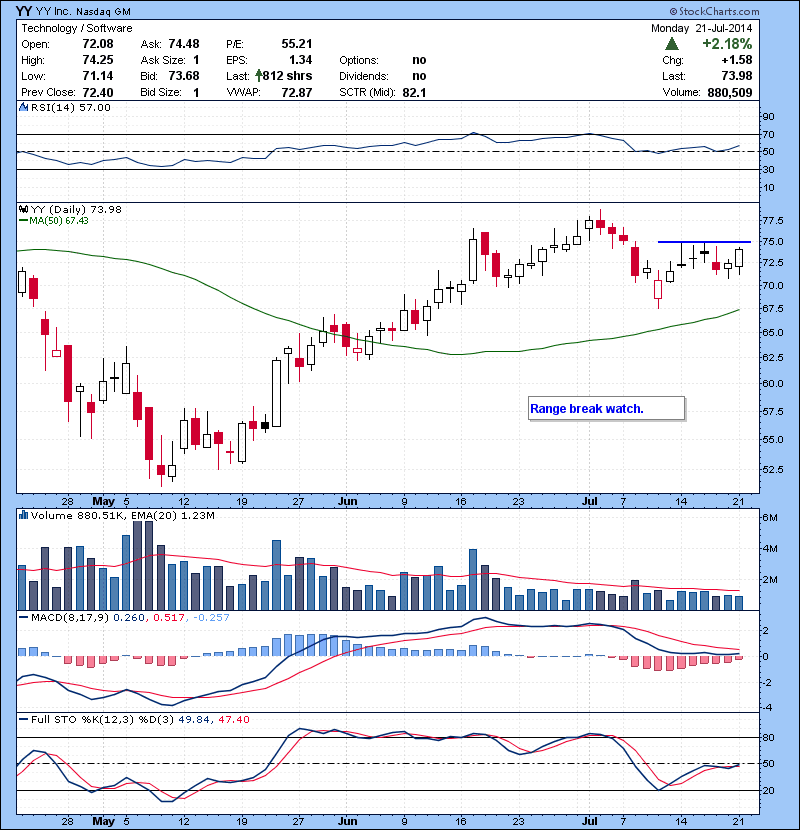Image resolution: width=800 pixels, height=830 pixels.
Task: Click the StockCharts.com copyright label
Action: click(714, 11)
